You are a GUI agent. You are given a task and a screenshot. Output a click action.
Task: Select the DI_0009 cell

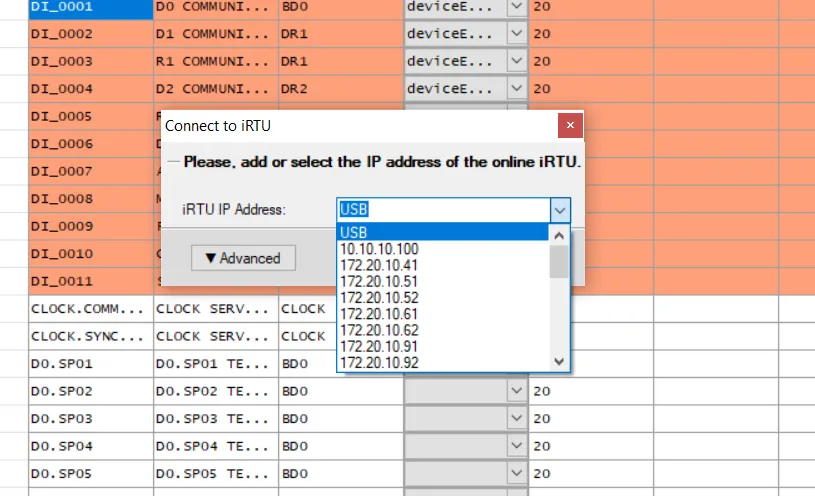coord(91,227)
